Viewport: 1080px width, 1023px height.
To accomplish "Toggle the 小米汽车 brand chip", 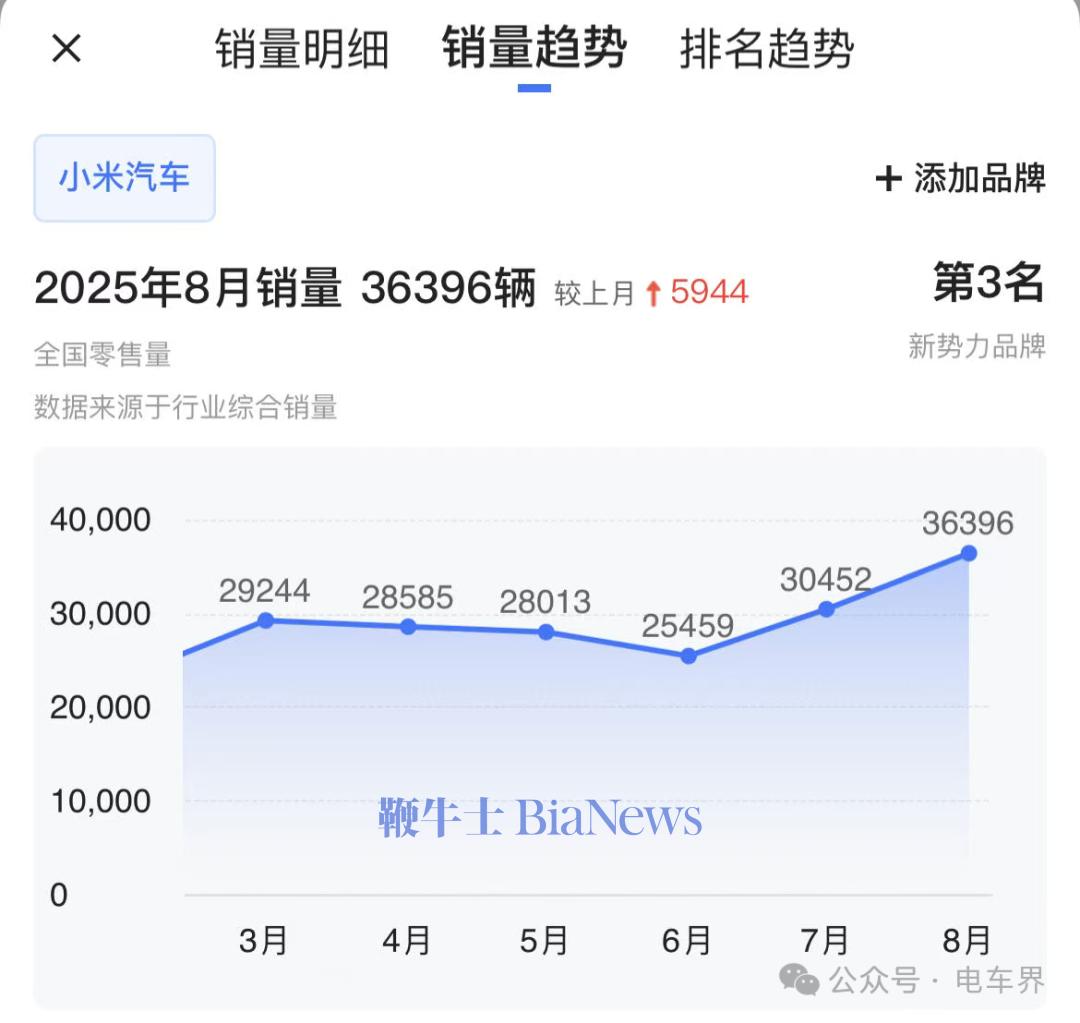I will 125,178.
